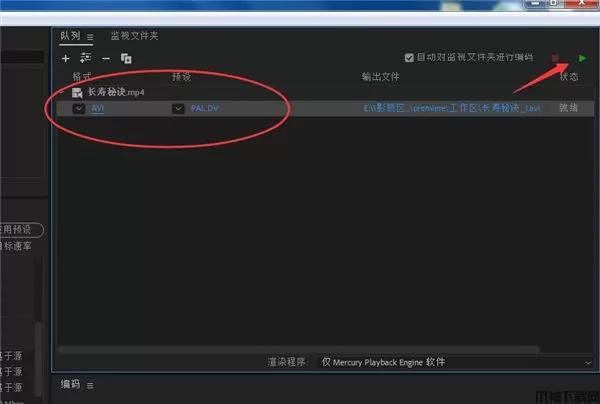Open the 渲染程序 Mercury Playback Engine dropdown

click(x=456, y=362)
